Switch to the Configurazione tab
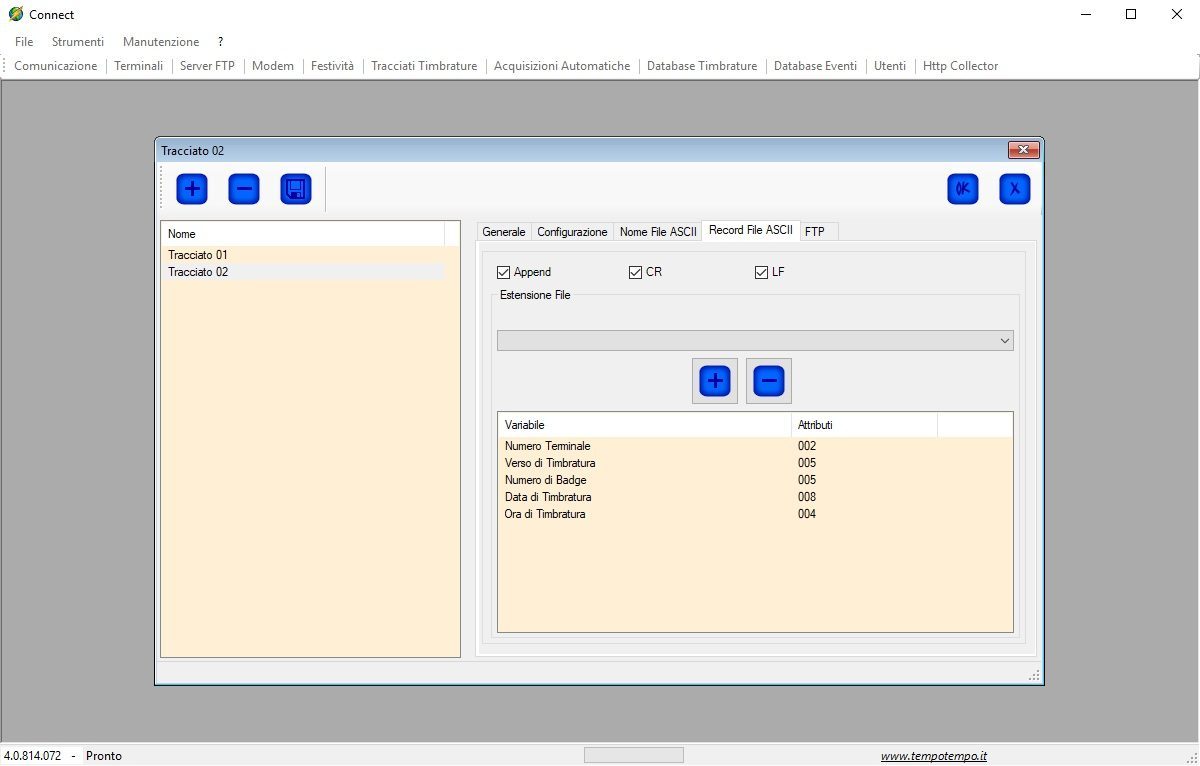The image size is (1200, 766). 572,232
